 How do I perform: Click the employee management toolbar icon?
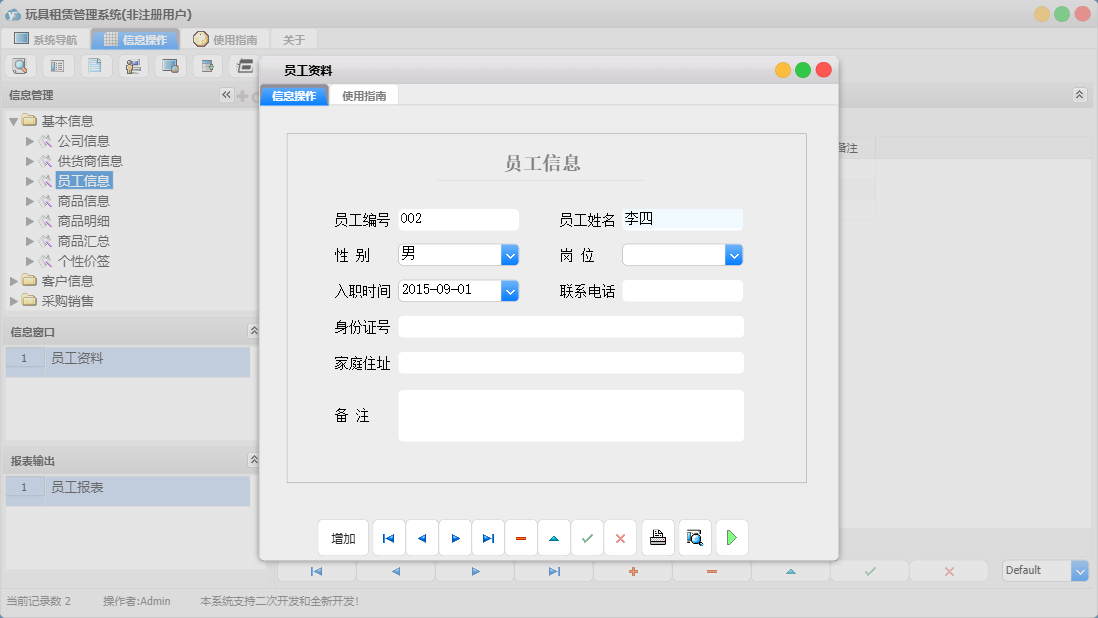coord(133,65)
